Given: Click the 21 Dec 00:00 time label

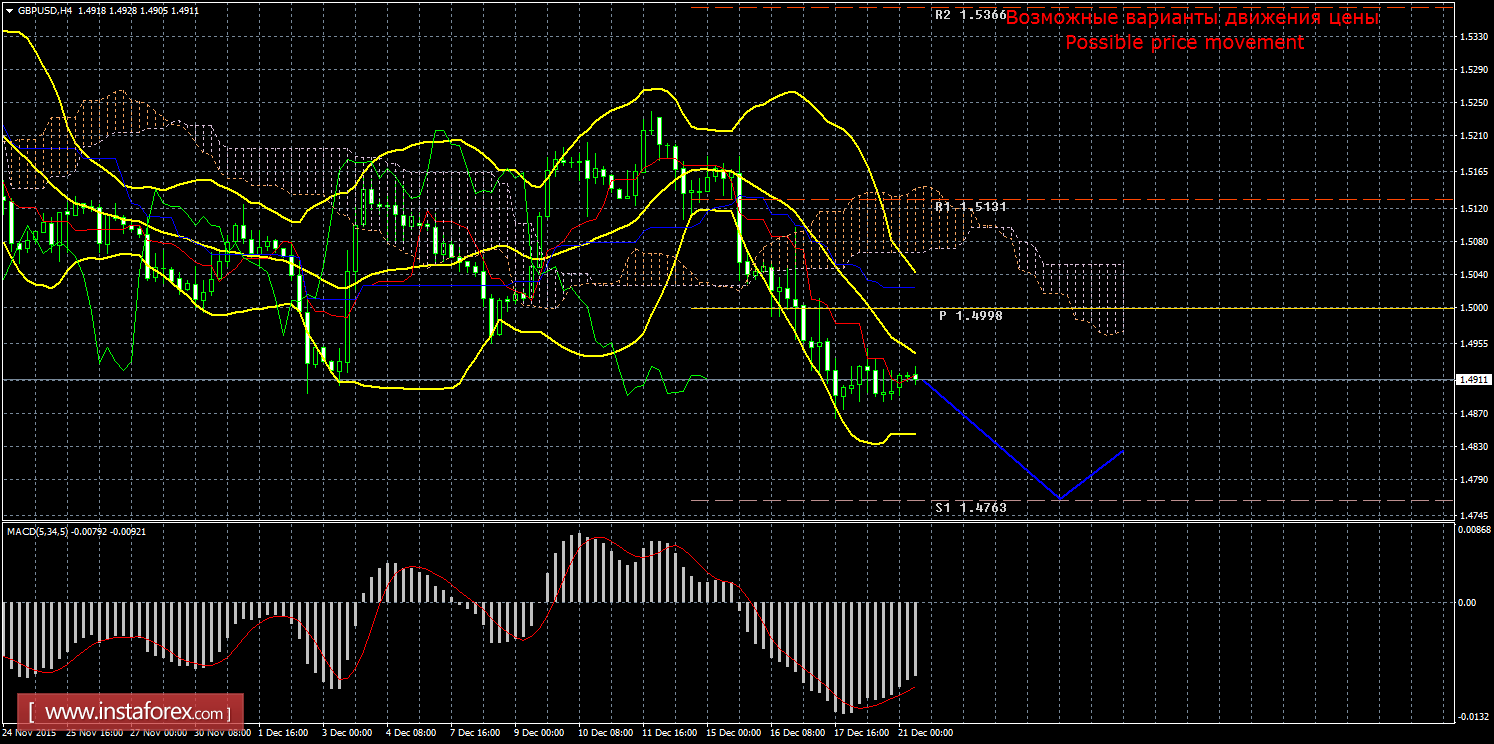Looking at the screenshot, I should (925, 733).
